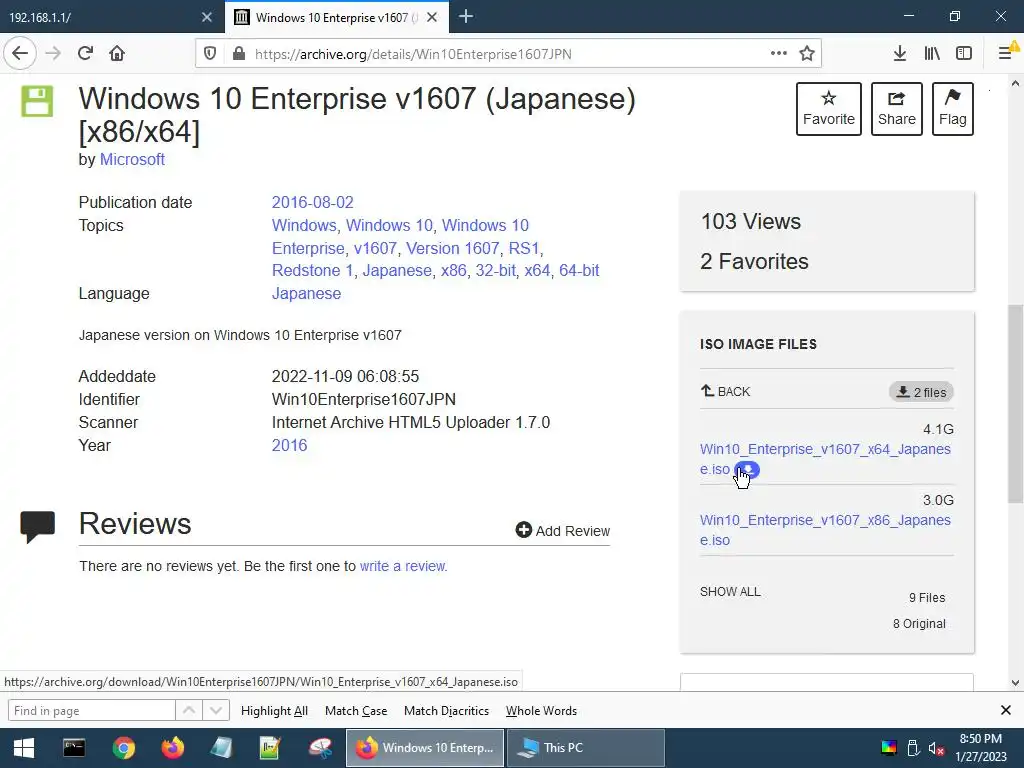The height and width of the screenshot is (768, 1024).
Task: Click SHOW ALL files
Action: 730,592
